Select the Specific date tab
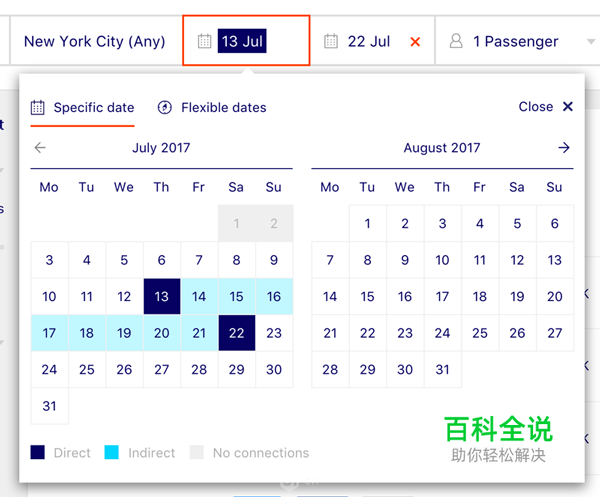The height and width of the screenshot is (497, 600). [x=93, y=107]
